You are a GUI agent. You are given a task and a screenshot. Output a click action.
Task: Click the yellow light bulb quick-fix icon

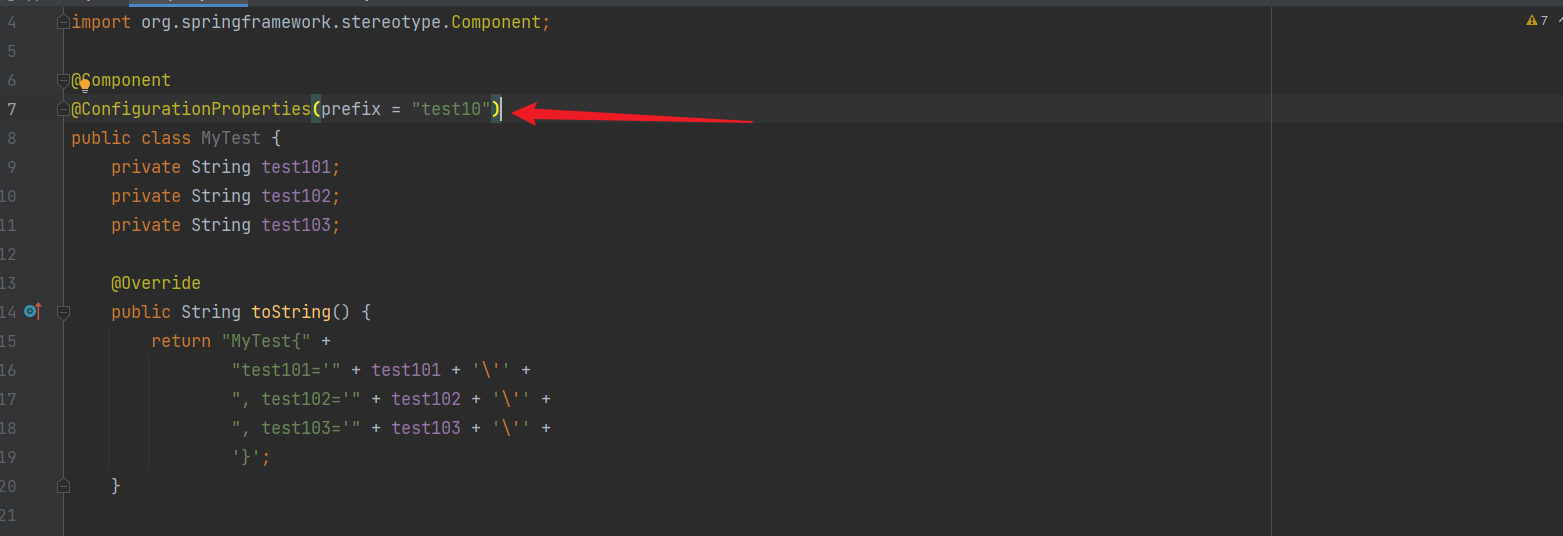click(x=85, y=86)
